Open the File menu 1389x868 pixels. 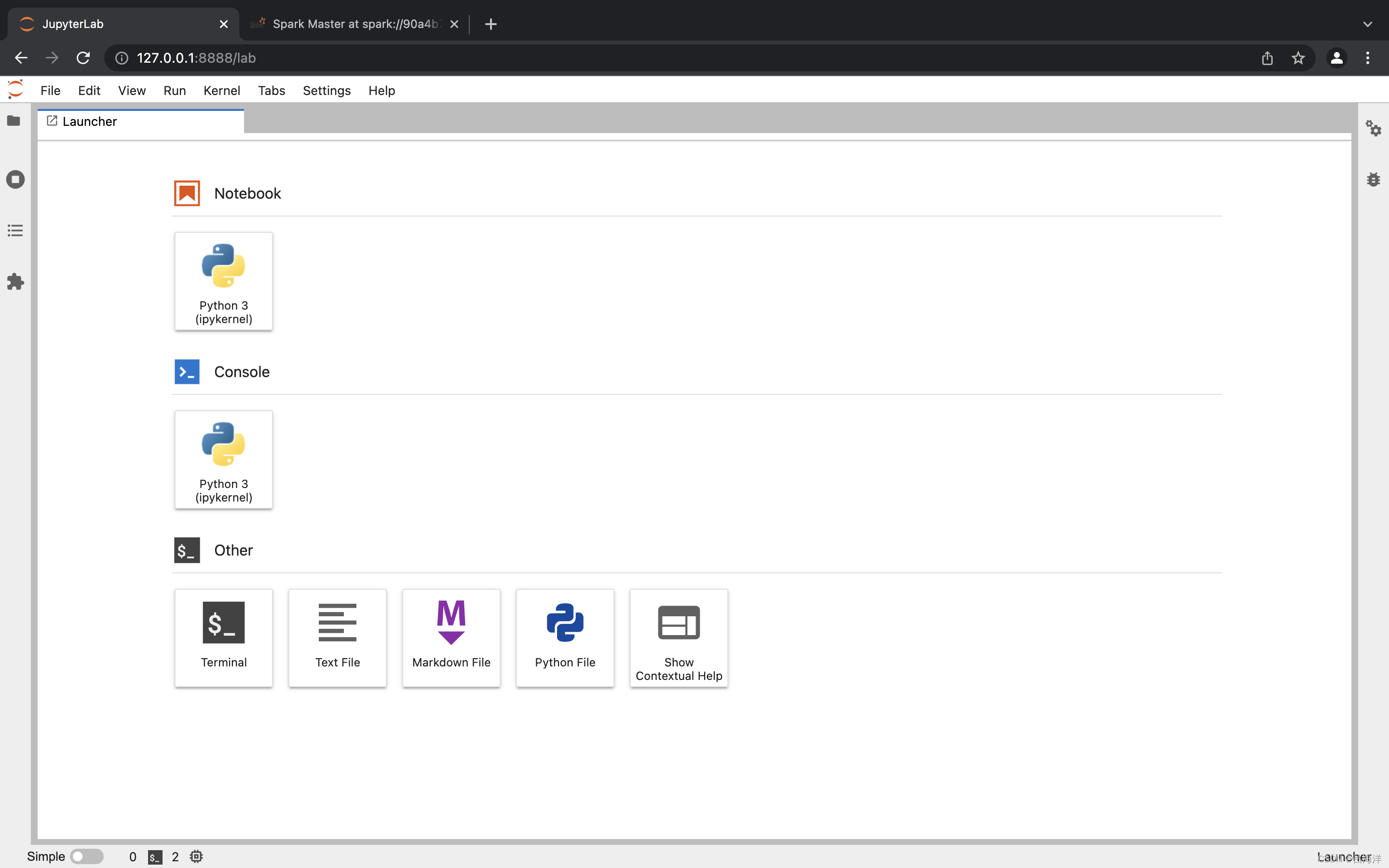pos(51,90)
